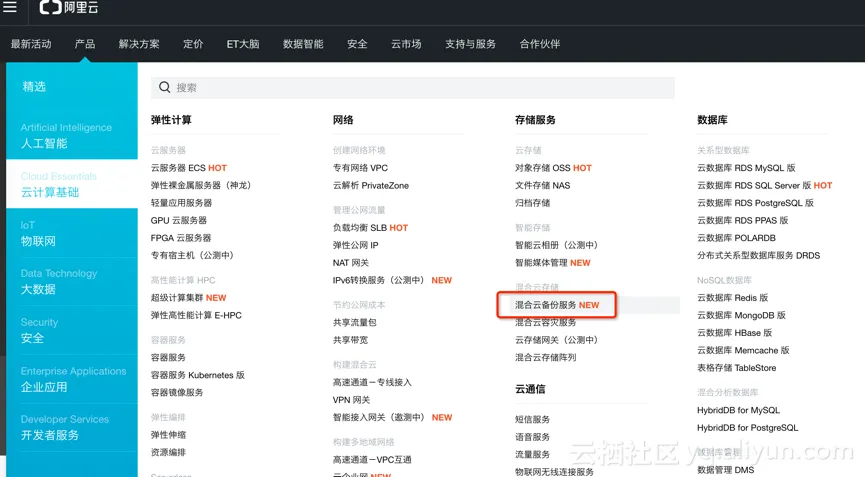The height and width of the screenshot is (477, 865).
Task: Open the 合作伙伴 nav item
Action: point(540,44)
